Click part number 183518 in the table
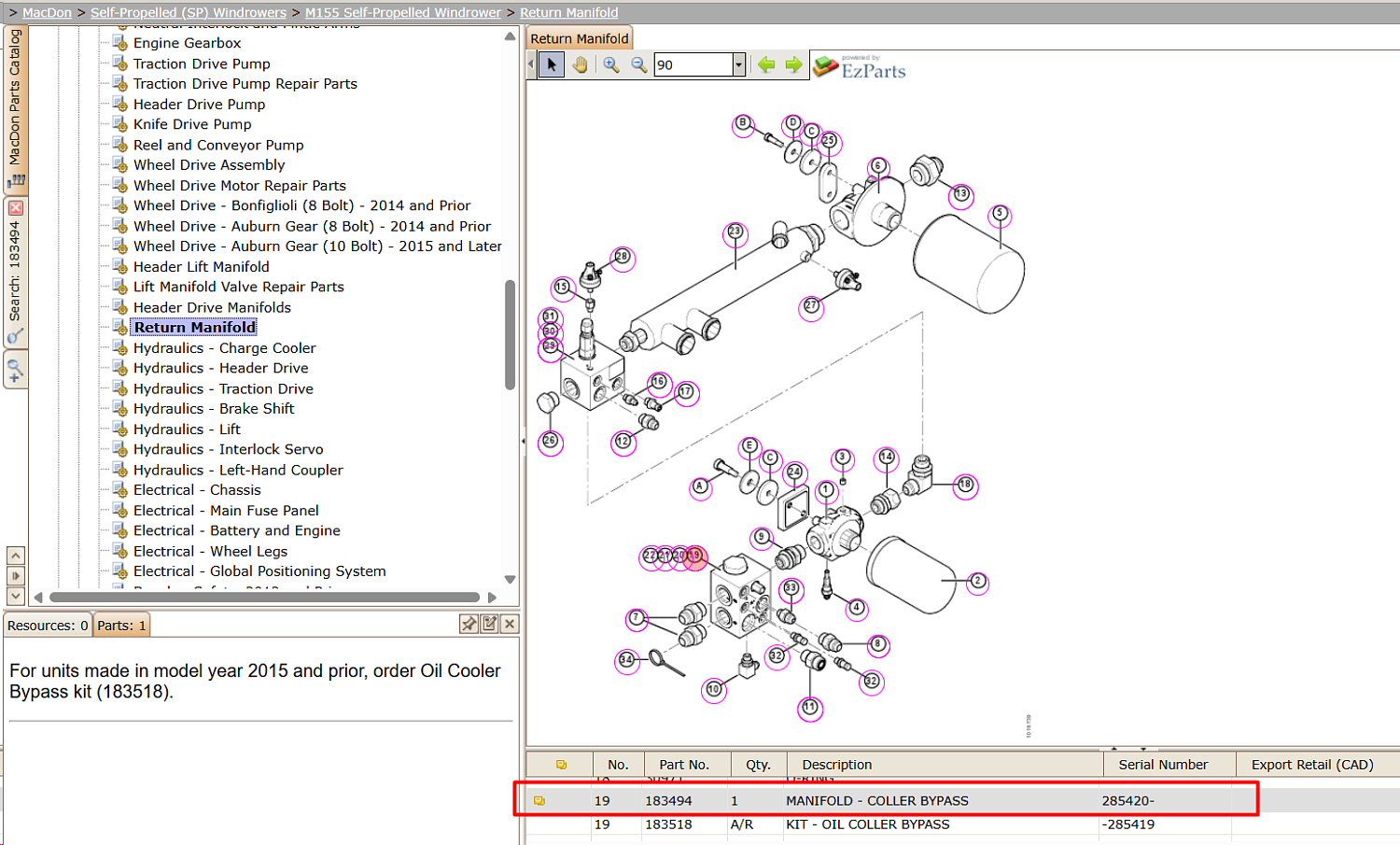The image size is (1400, 845). click(x=668, y=824)
